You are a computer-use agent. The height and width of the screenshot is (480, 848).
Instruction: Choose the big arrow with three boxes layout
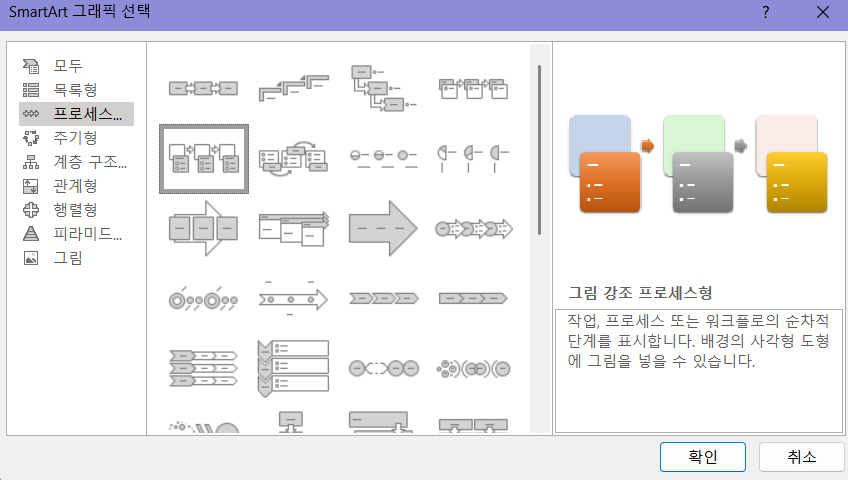pos(203,229)
